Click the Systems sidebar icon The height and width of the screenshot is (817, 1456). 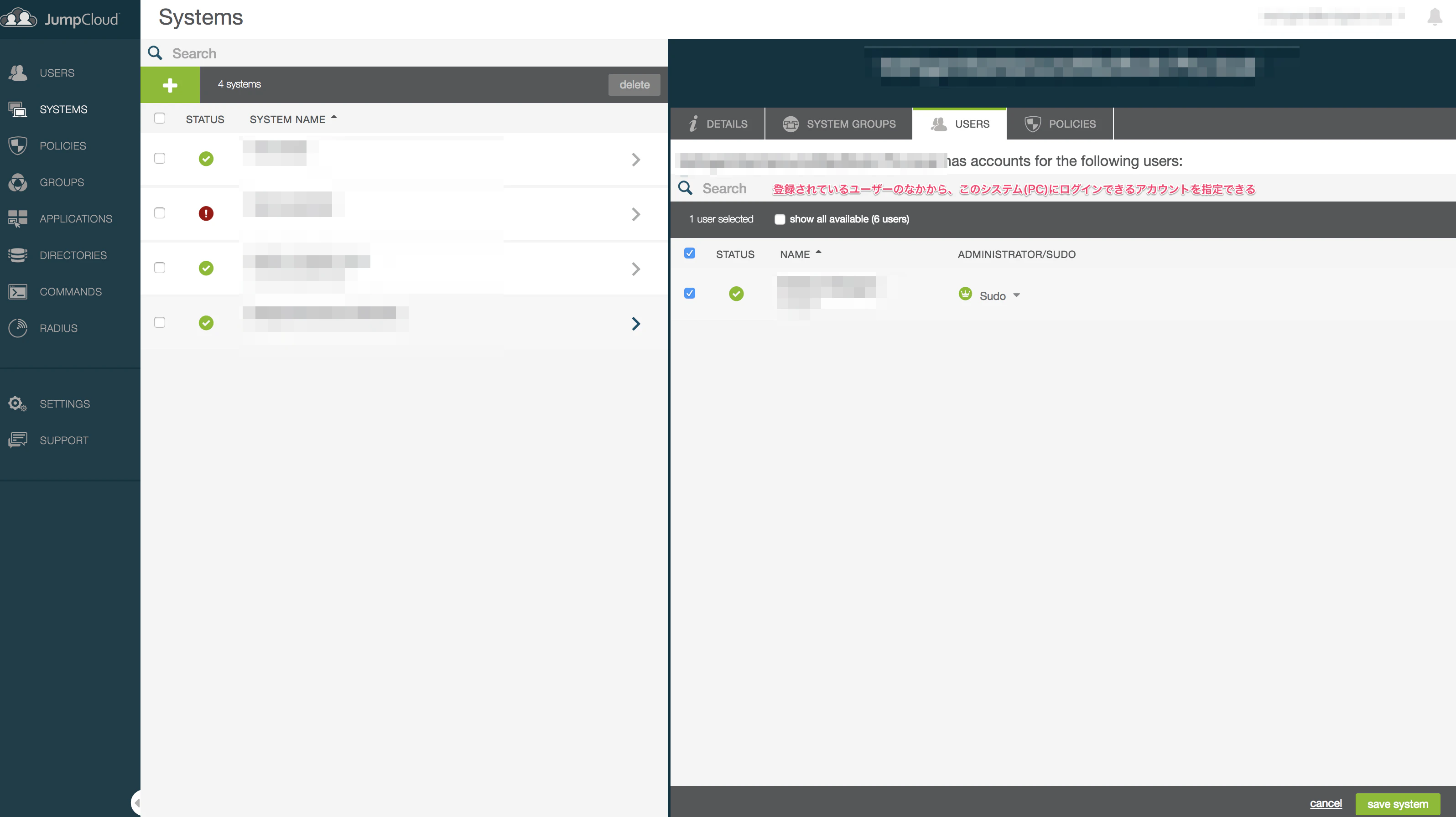tap(17, 109)
